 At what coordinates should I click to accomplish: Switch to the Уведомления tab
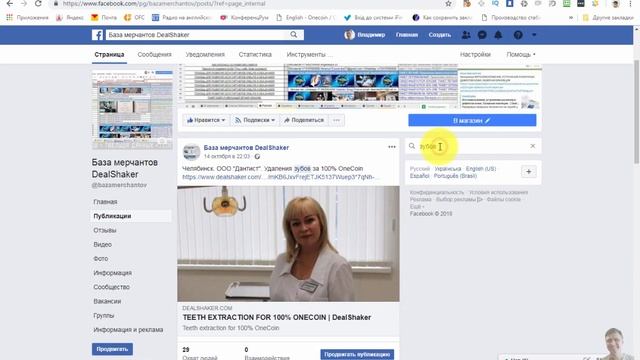coord(205,54)
